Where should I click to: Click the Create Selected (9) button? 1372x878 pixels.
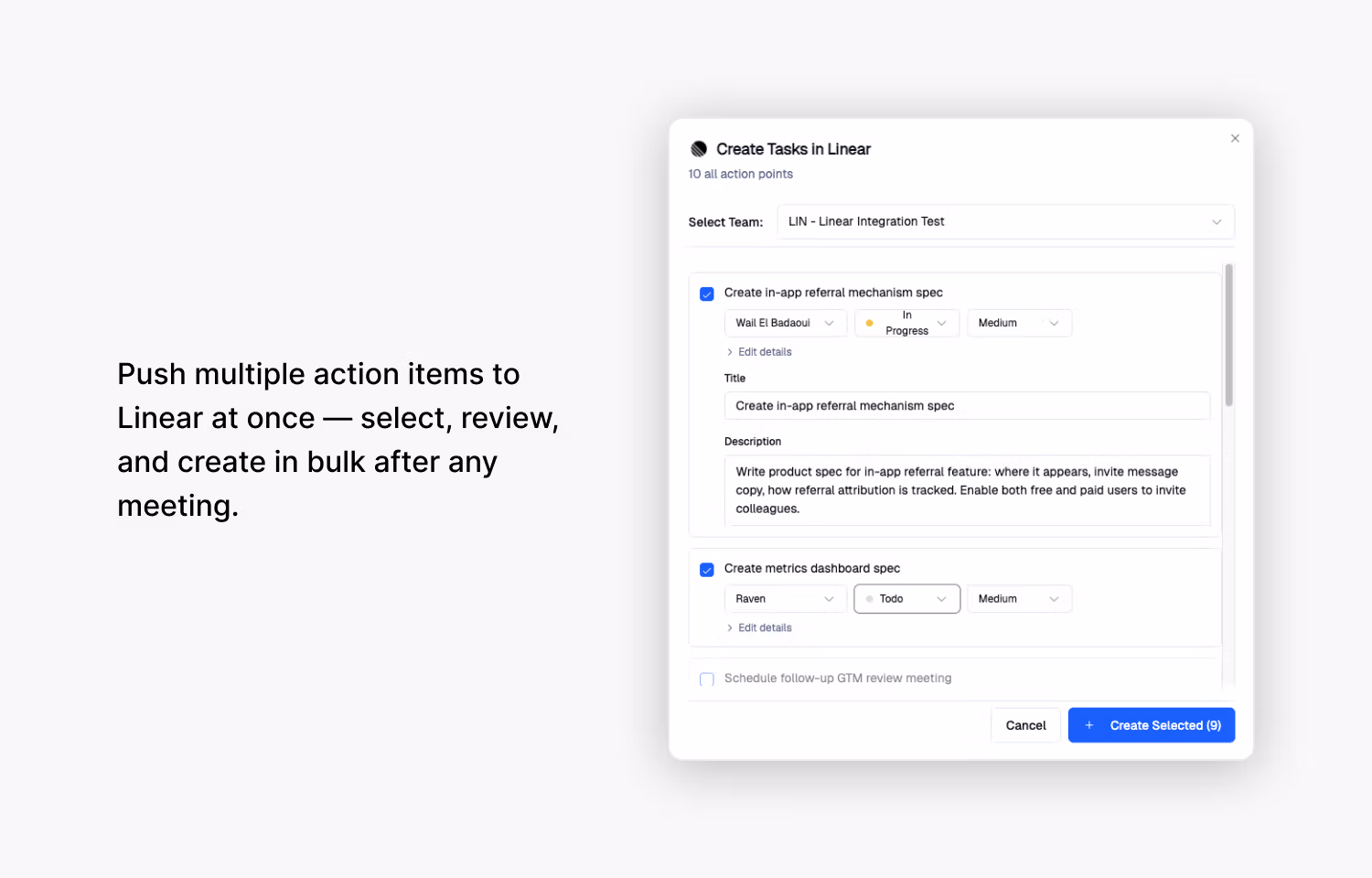pyautogui.click(x=1152, y=725)
